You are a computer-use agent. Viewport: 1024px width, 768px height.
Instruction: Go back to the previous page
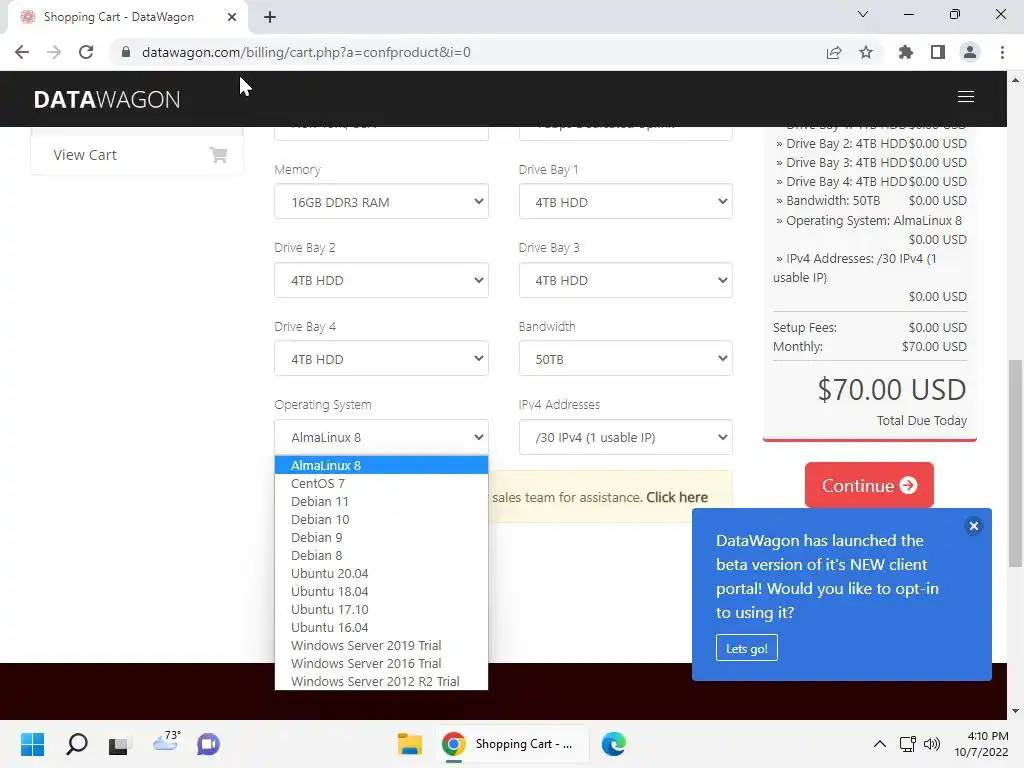tap(22, 52)
